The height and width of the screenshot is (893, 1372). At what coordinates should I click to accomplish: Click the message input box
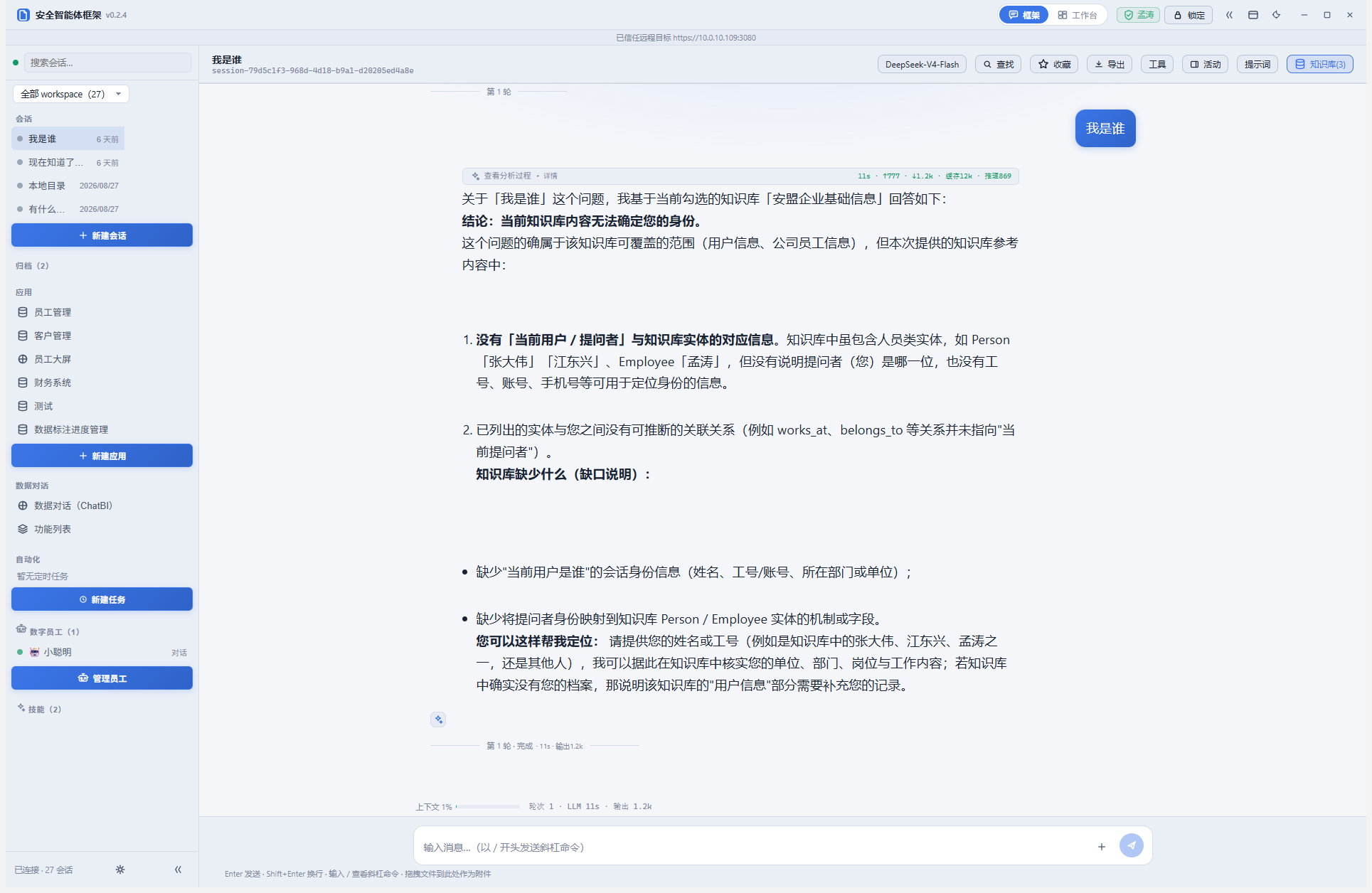tap(754, 847)
